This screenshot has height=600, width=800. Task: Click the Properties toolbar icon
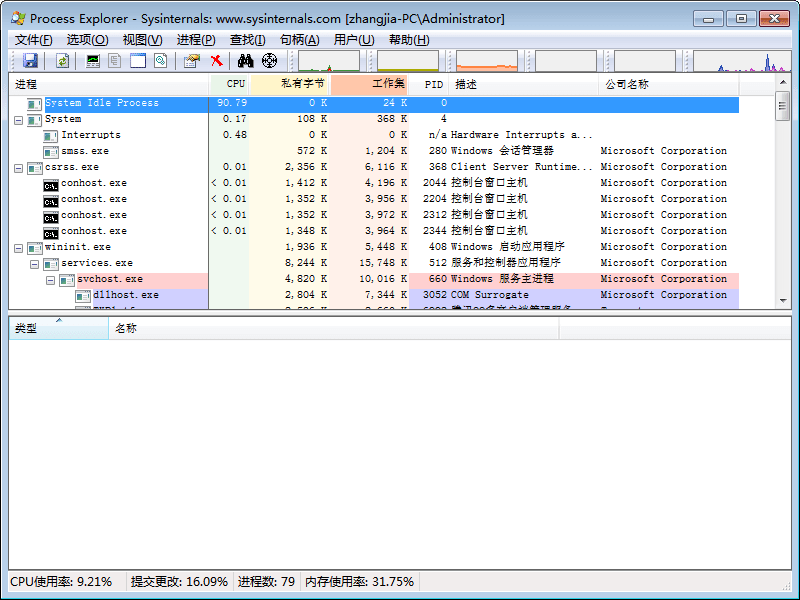pos(191,61)
